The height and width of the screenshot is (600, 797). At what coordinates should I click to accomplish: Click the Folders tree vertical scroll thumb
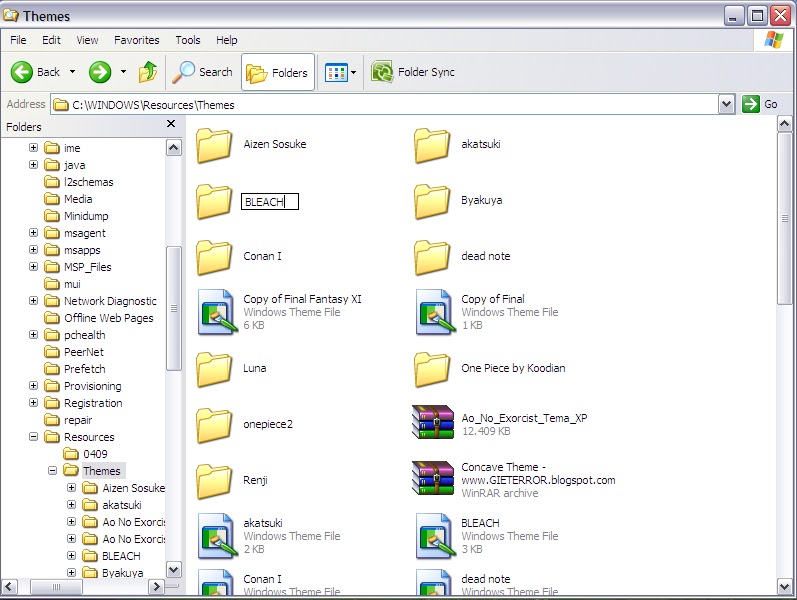pyautogui.click(x=173, y=309)
